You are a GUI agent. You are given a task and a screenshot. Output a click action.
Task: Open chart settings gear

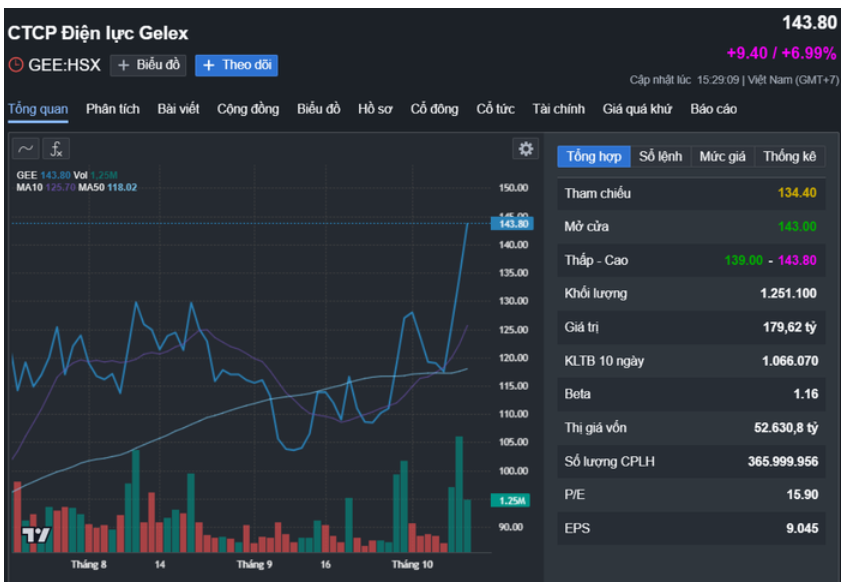pyautogui.click(x=525, y=149)
